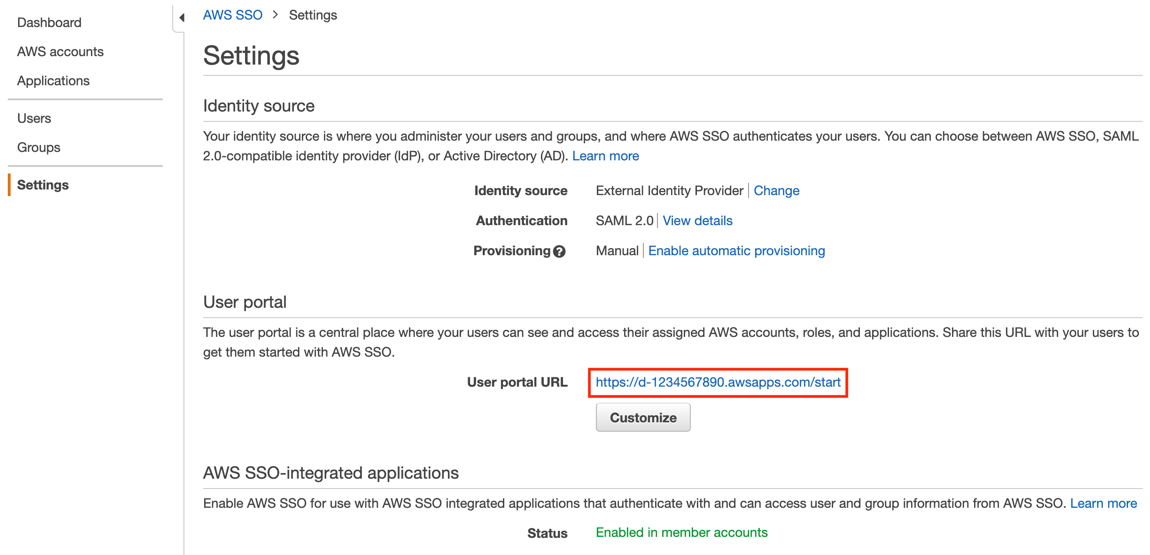Screen dimensions: 1150x555
Task: Enable automatic provisioning
Action: (736, 251)
